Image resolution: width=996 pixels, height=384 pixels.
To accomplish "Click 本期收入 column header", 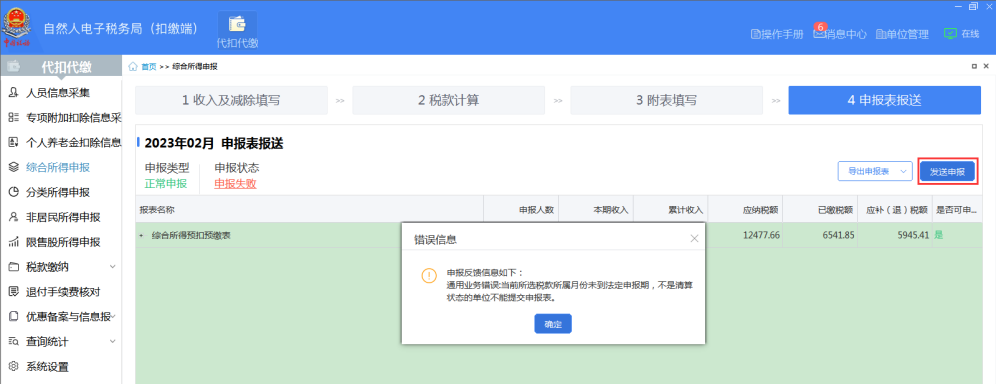I will tap(596, 209).
